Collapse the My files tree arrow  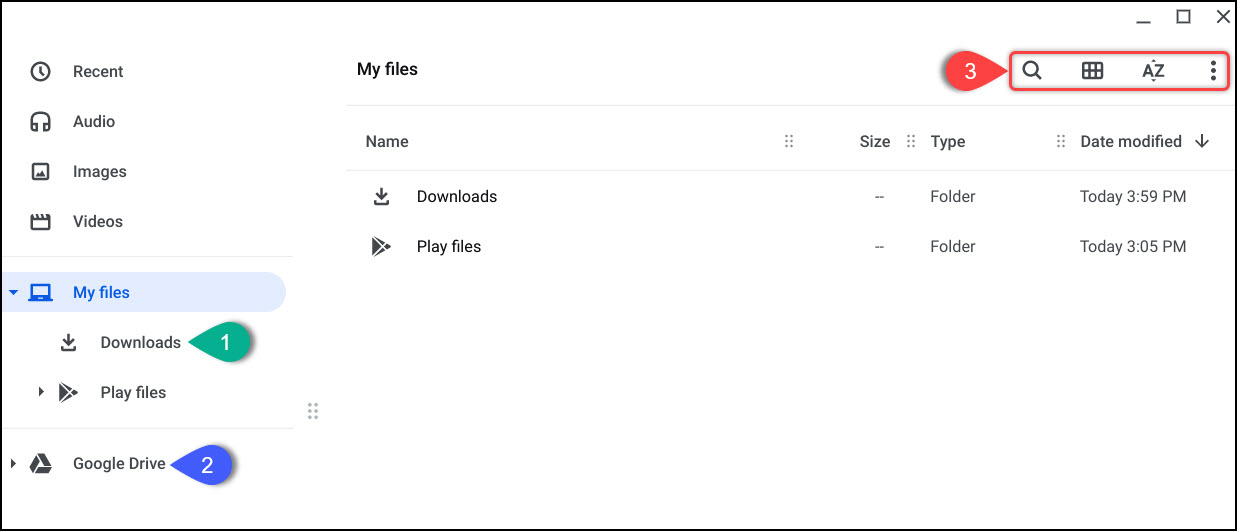(13, 293)
